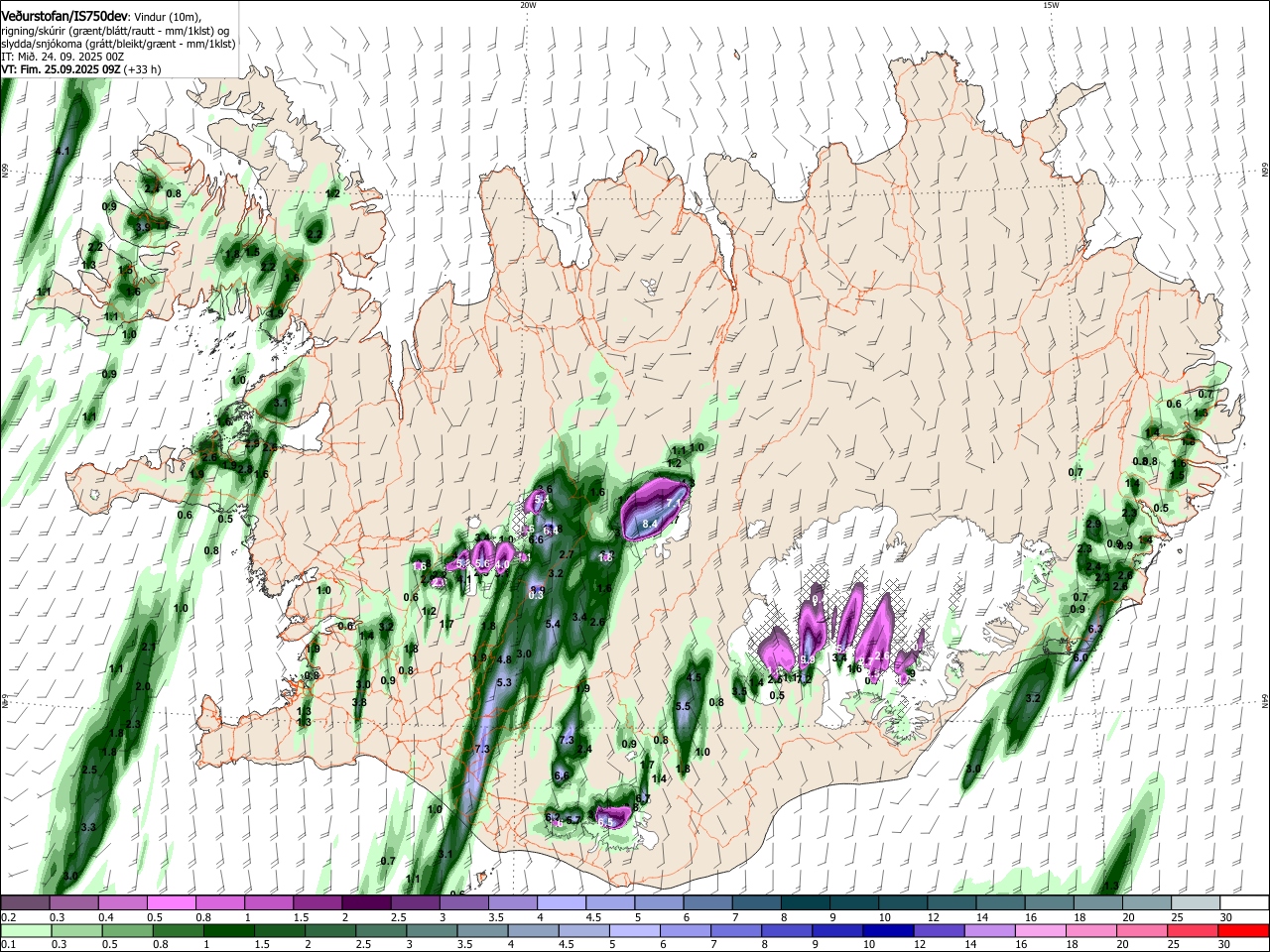The width and height of the screenshot is (1270, 952).
Task: Click the 5.3 precipitation value on the map
Action: [x=503, y=682]
